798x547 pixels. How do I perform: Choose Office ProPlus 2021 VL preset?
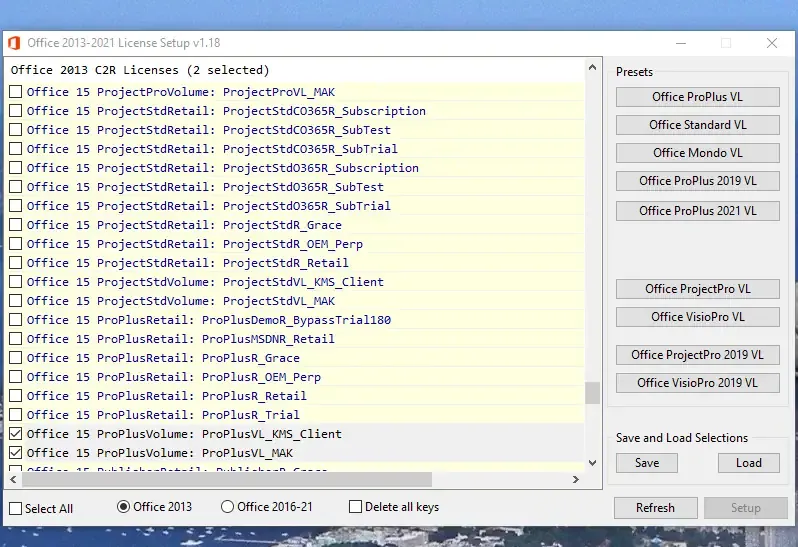click(x=697, y=211)
